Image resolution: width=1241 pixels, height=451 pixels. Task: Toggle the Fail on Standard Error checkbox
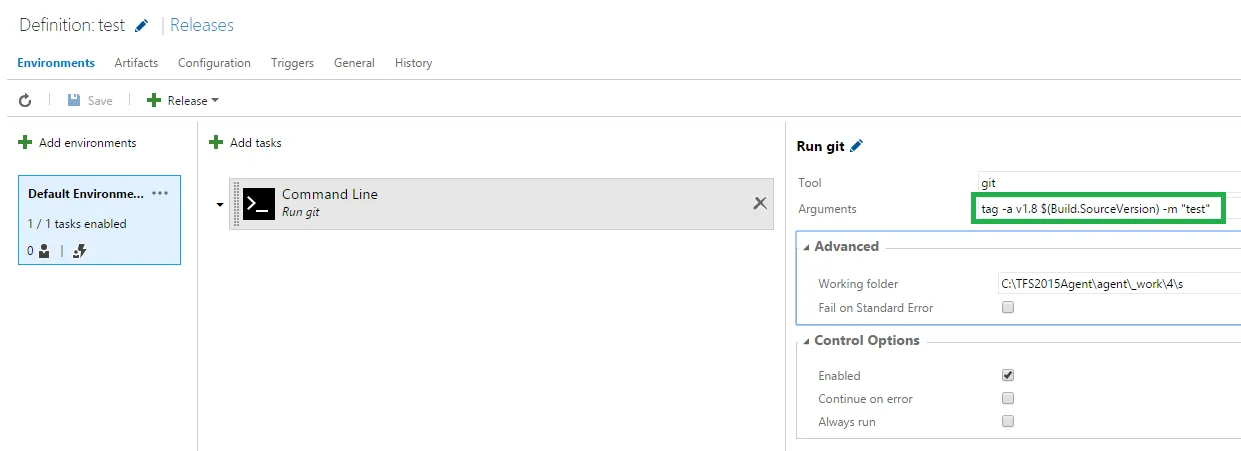(1008, 308)
